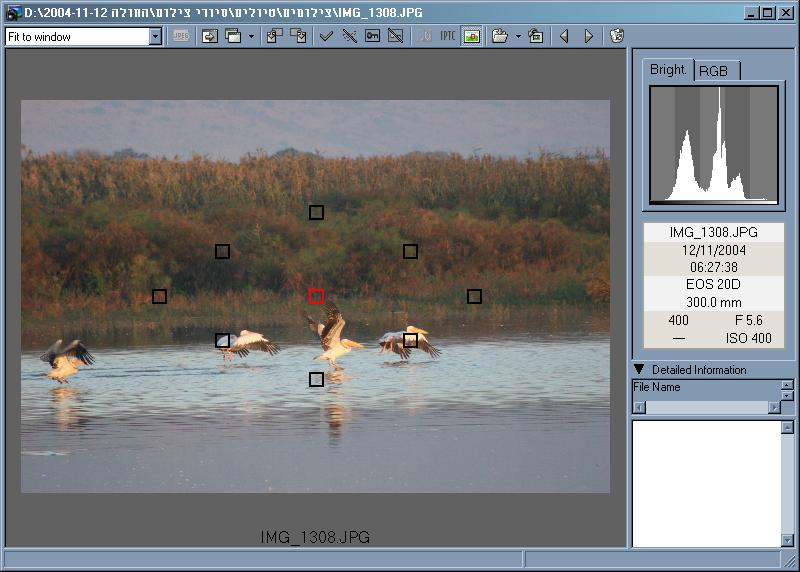Click the pelican photo preview
800x572 pixels.
tap(315, 296)
